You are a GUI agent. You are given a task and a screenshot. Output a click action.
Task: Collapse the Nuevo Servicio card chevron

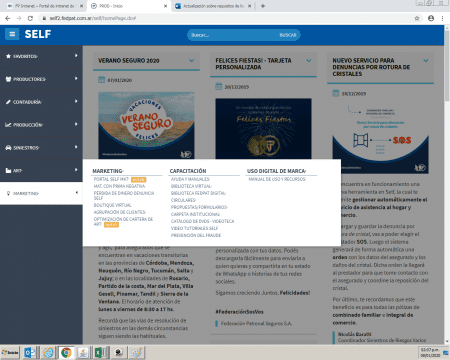click(x=426, y=61)
